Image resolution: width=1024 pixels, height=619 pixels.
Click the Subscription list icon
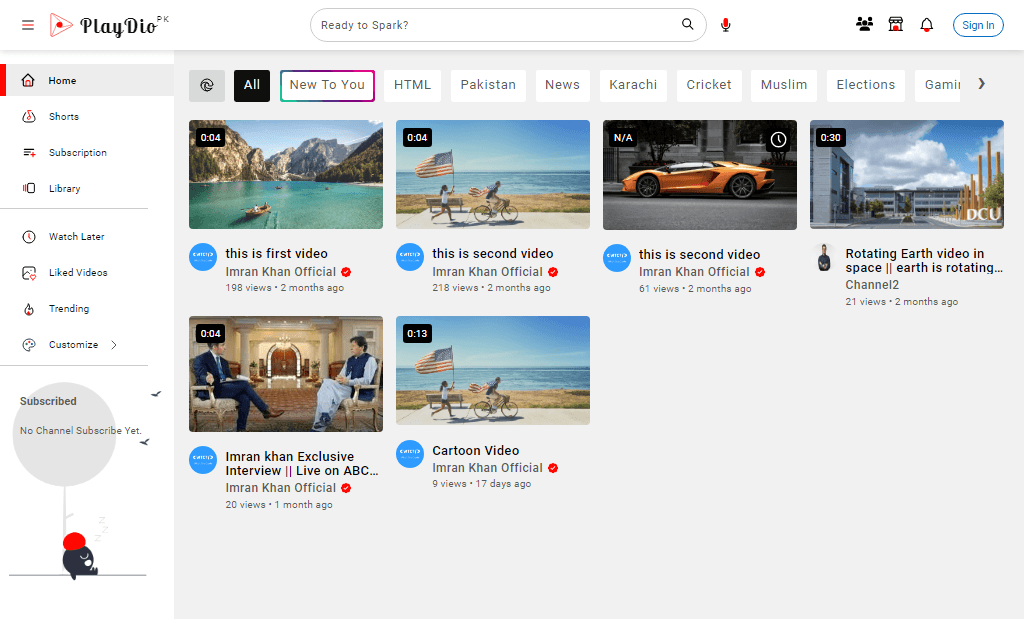pos(29,153)
